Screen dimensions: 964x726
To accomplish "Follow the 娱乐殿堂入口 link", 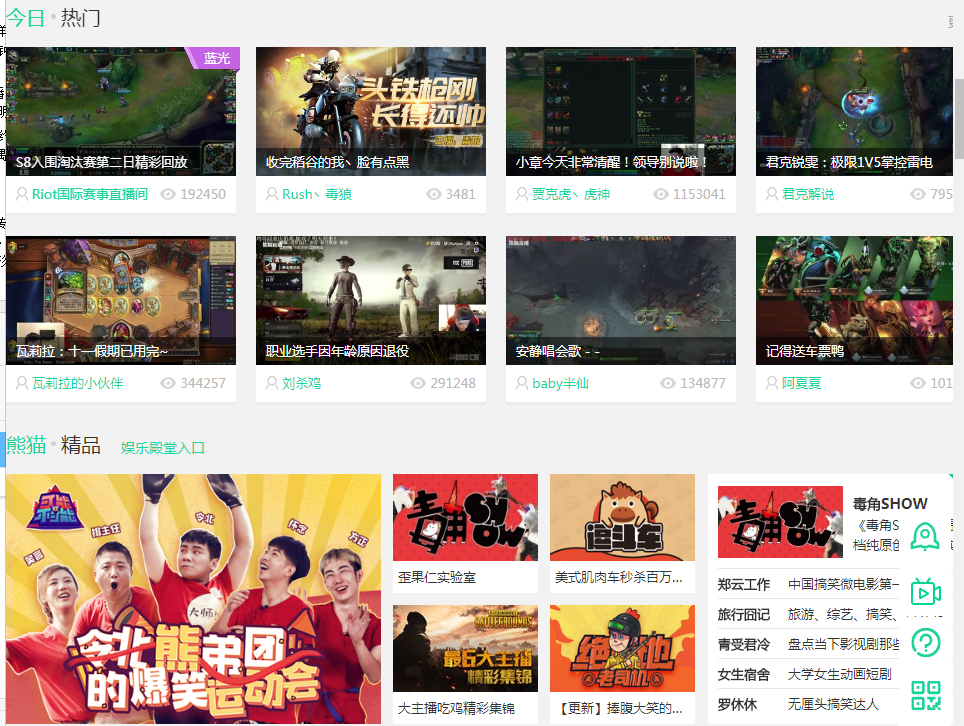I will coord(162,448).
